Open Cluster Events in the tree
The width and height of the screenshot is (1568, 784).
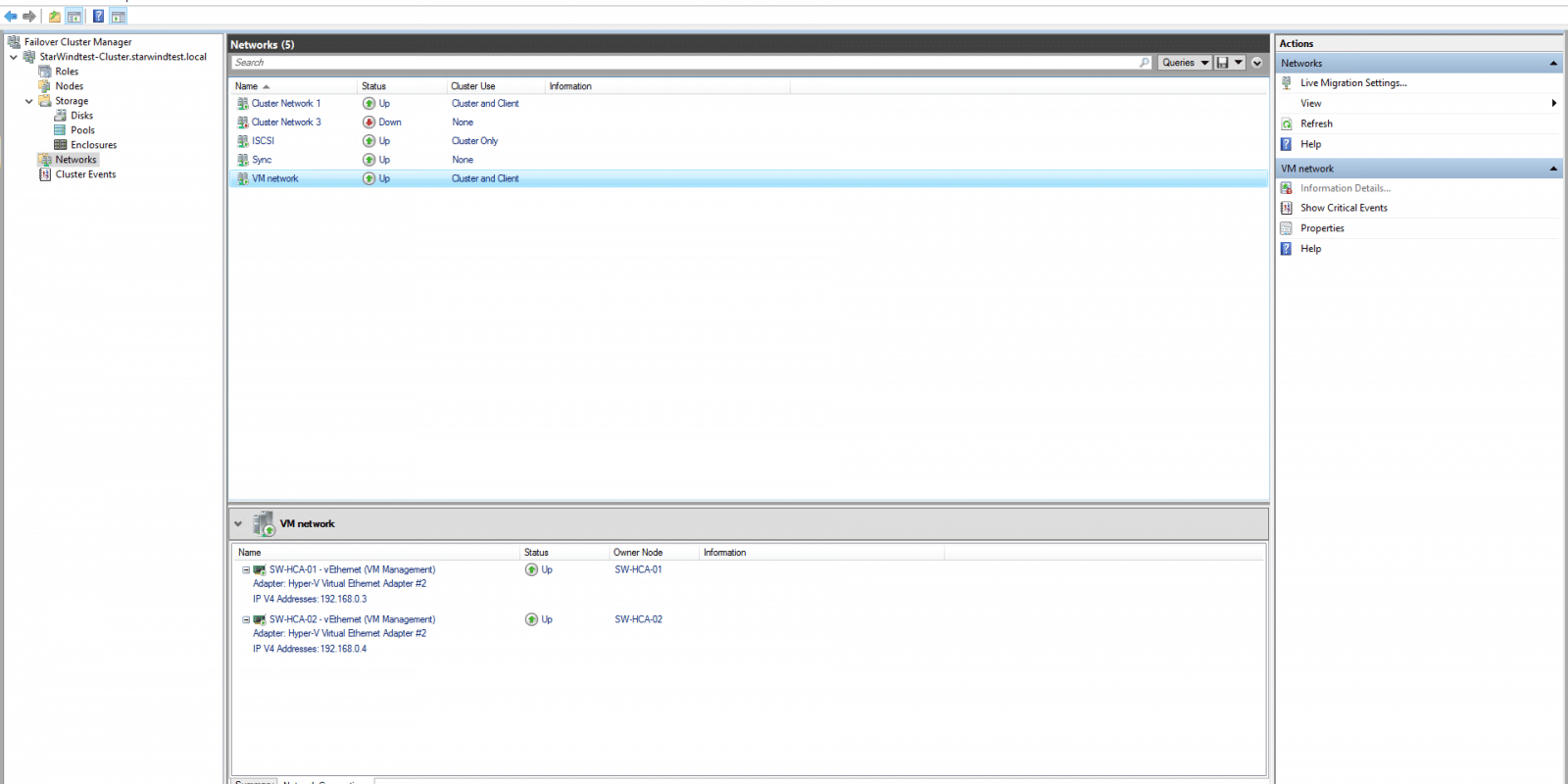pos(85,174)
